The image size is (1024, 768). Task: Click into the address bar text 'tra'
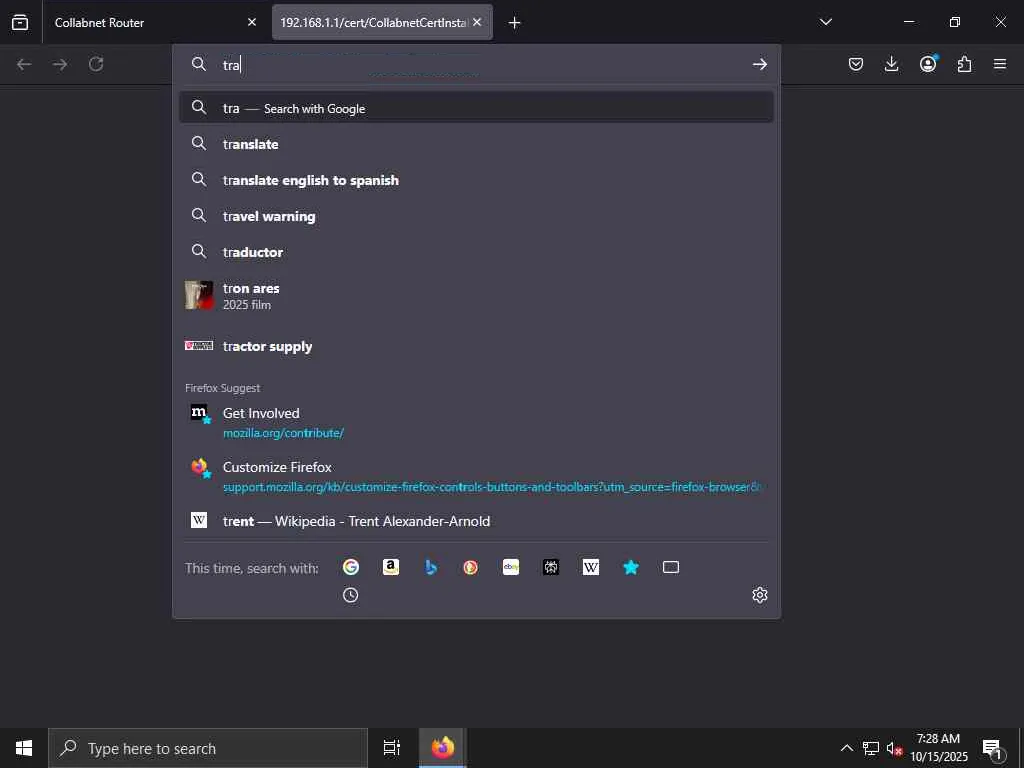coord(232,65)
